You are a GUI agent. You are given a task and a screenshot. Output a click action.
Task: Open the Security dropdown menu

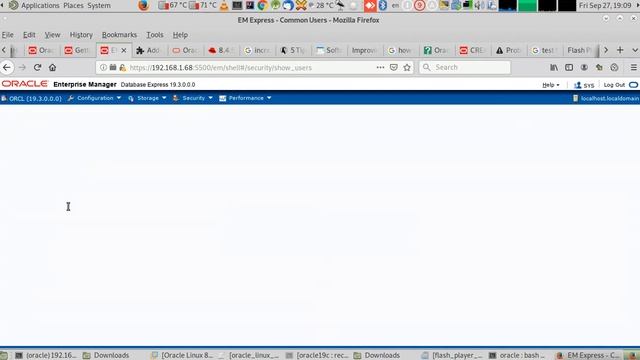(193, 98)
